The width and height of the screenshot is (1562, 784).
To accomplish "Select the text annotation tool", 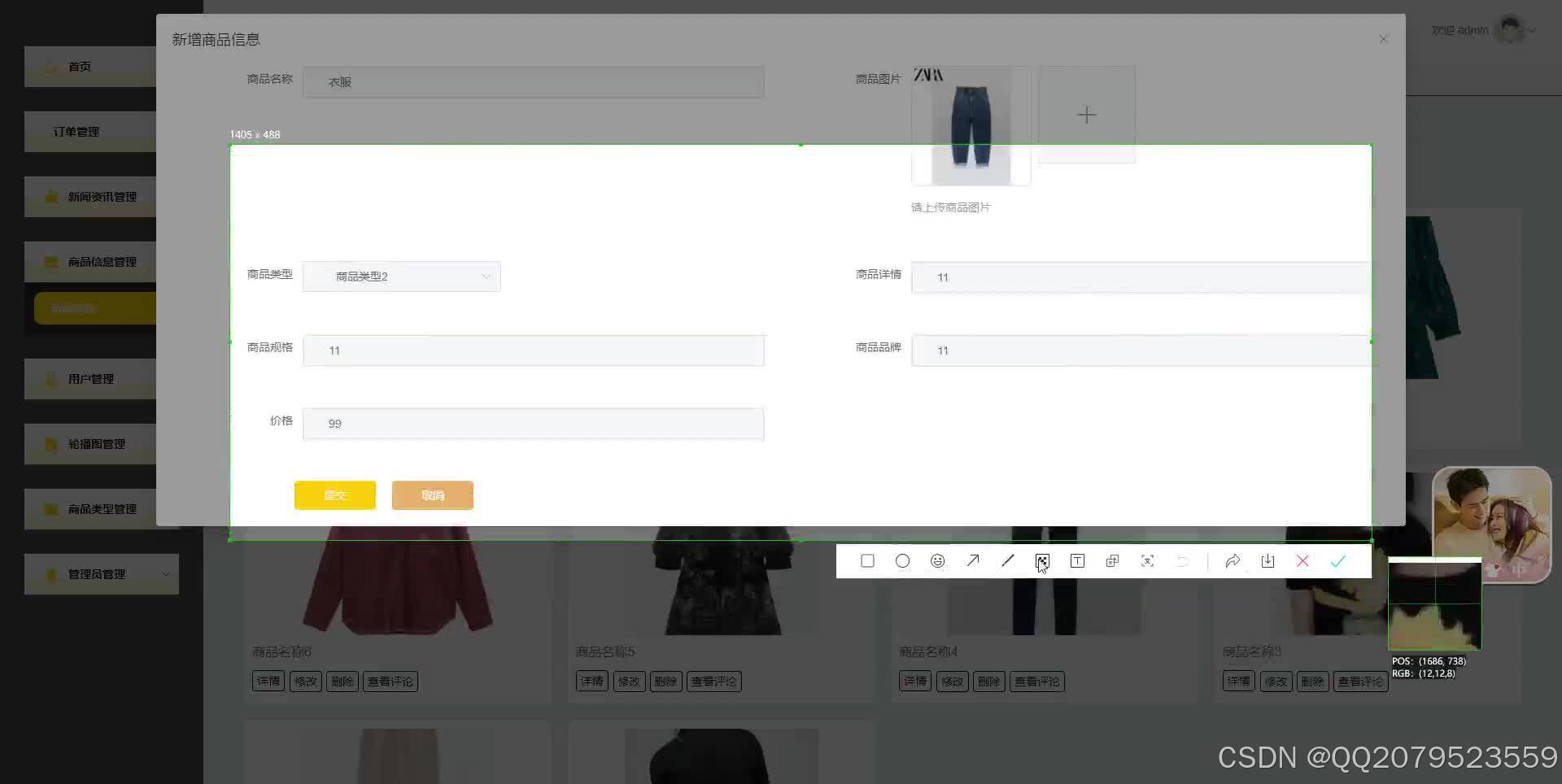I will (x=1077, y=561).
